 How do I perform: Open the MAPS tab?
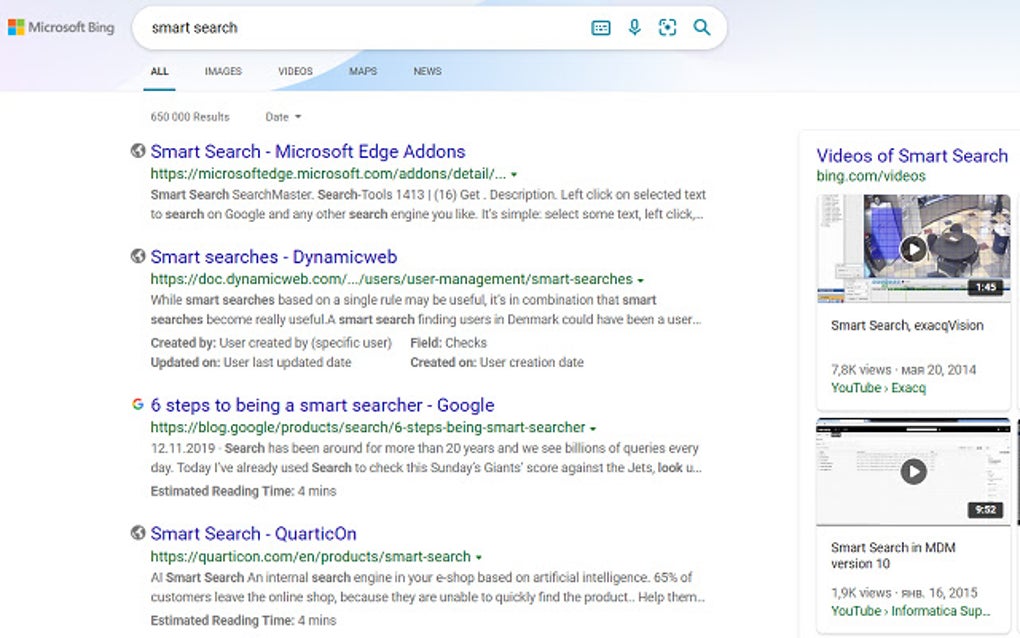[x=362, y=71]
